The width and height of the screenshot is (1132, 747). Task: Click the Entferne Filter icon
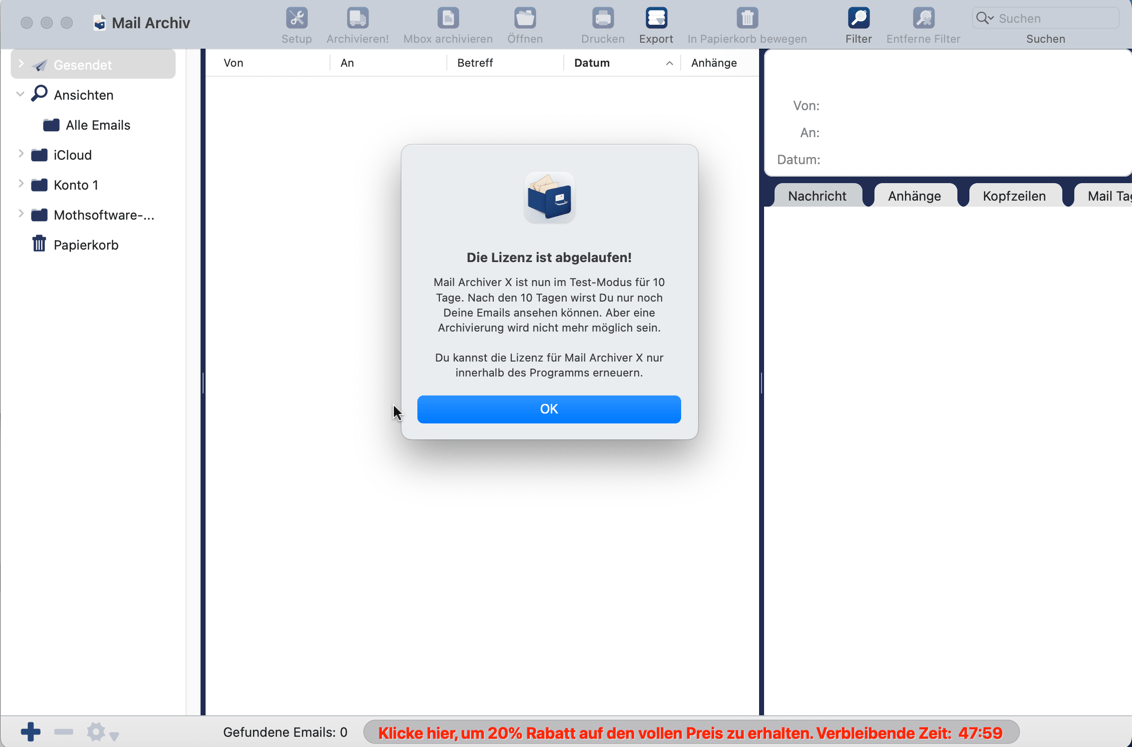click(923, 19)
